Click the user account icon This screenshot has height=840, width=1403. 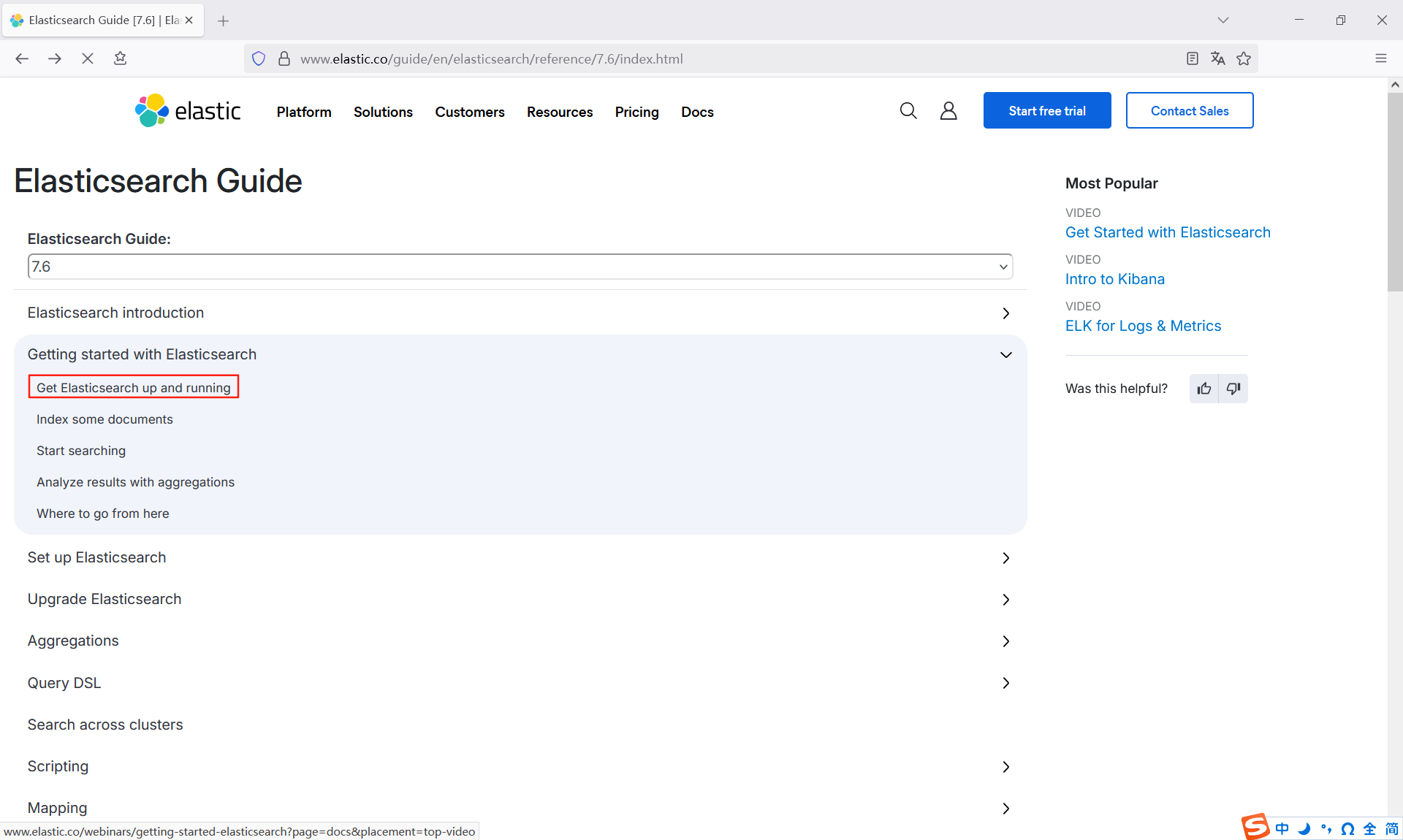(x=948, y=110)
